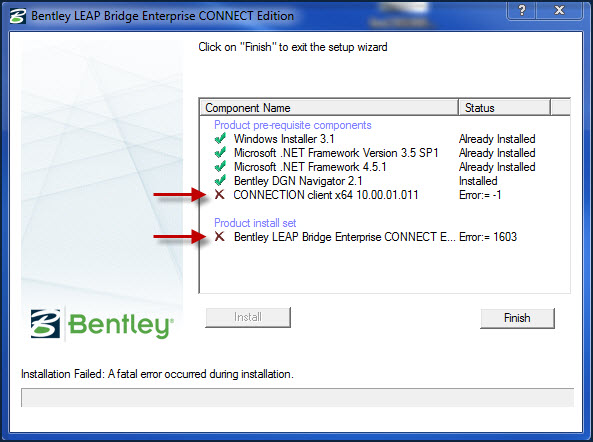Select the Product pre-requisite components group
The height and width of the screenshot is (442, 593).
[x=293, y=125]
